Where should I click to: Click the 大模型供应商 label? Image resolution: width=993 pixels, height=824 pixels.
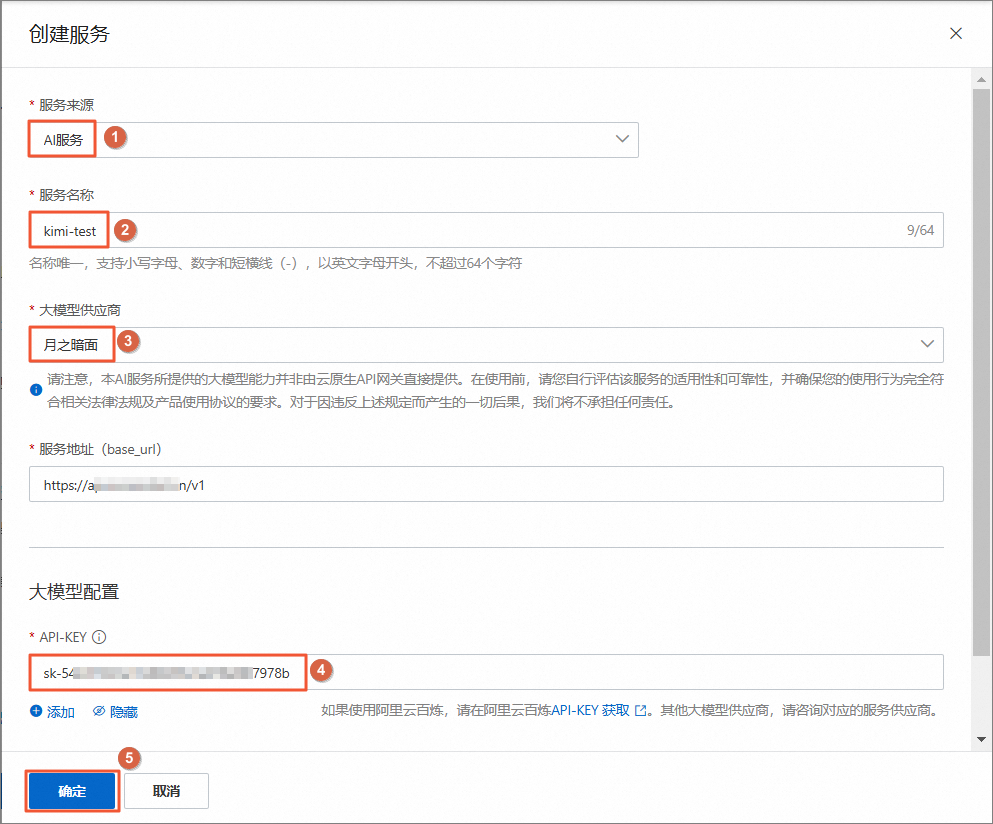click(x=80, y=310)
